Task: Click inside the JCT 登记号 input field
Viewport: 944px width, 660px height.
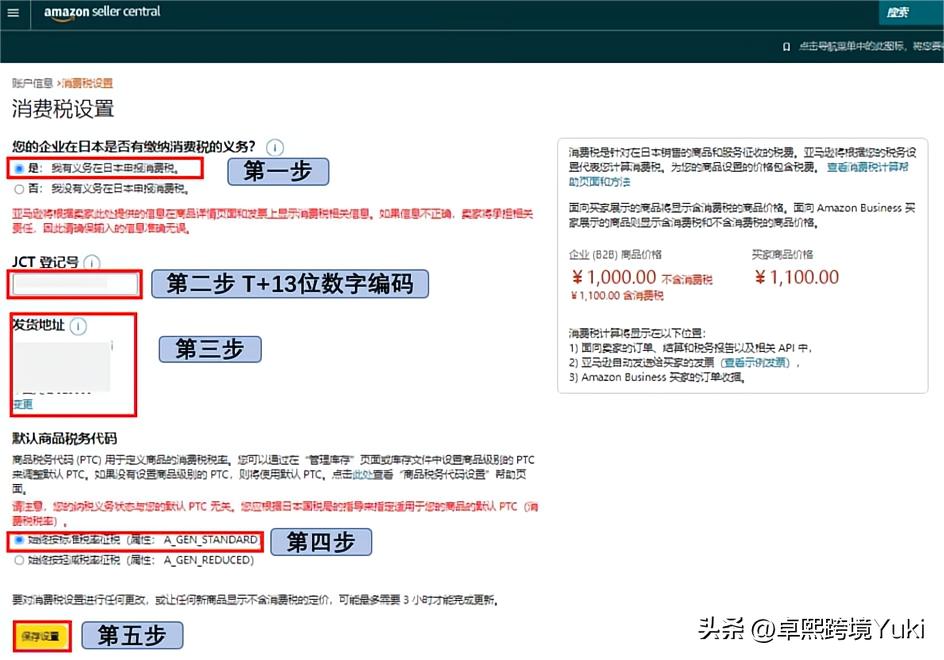Action: click(x=73, y=284)
